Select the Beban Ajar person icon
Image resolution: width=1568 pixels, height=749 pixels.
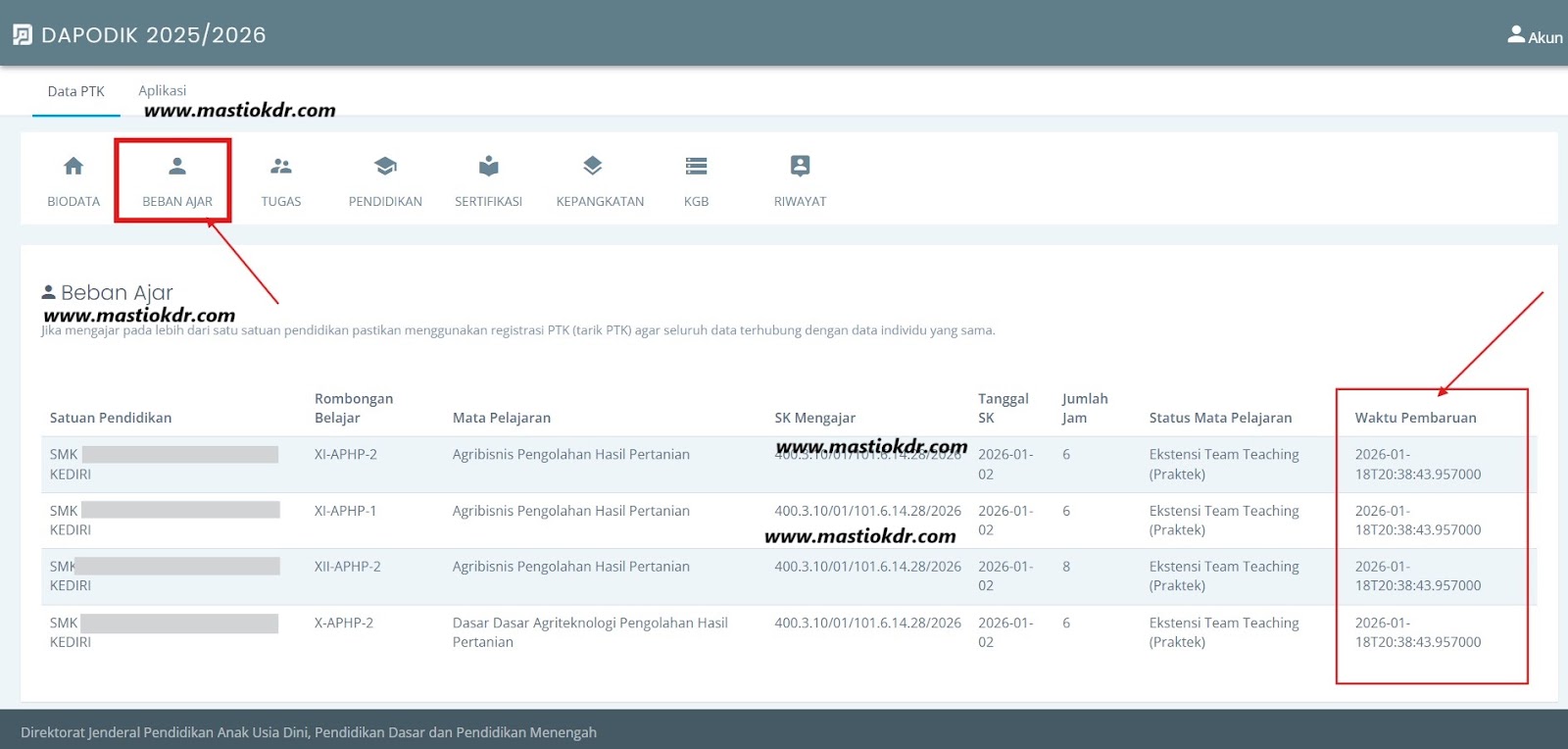coord(177,166)
